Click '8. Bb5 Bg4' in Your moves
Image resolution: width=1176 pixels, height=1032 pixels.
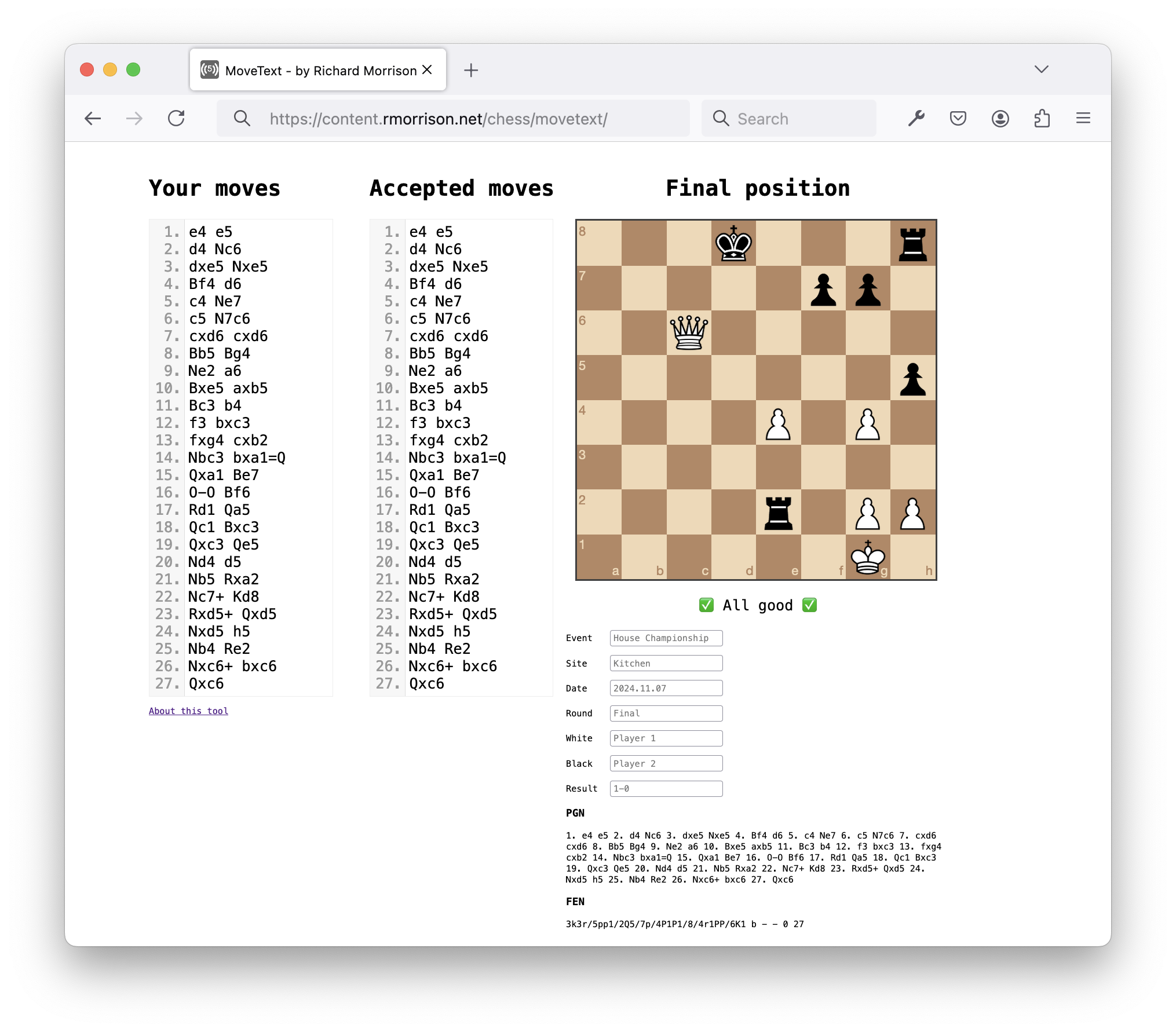(x=220, y=353)
